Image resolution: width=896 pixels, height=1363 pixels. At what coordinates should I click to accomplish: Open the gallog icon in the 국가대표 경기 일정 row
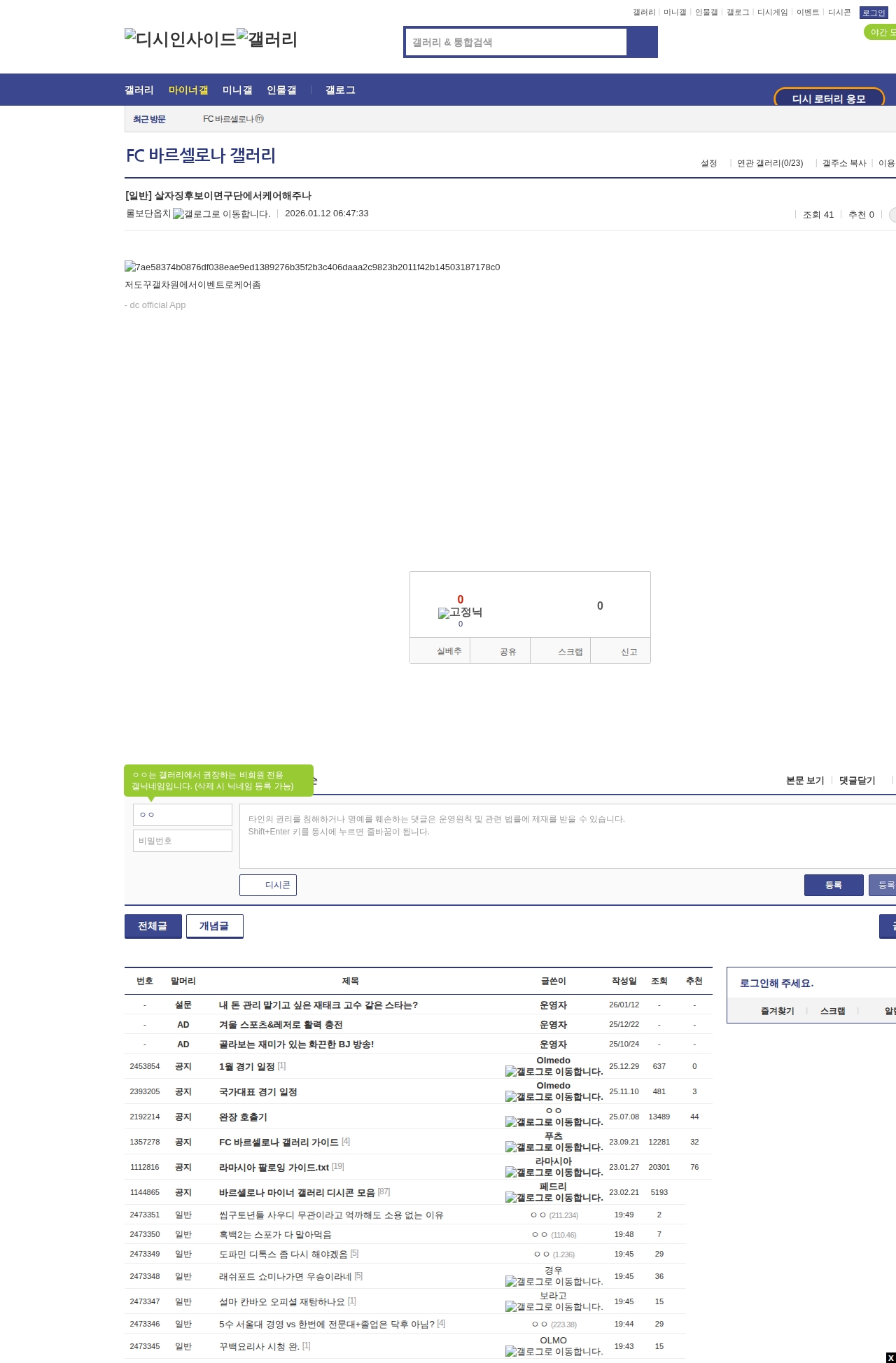pyautogui.click(x=554, y=1097)
